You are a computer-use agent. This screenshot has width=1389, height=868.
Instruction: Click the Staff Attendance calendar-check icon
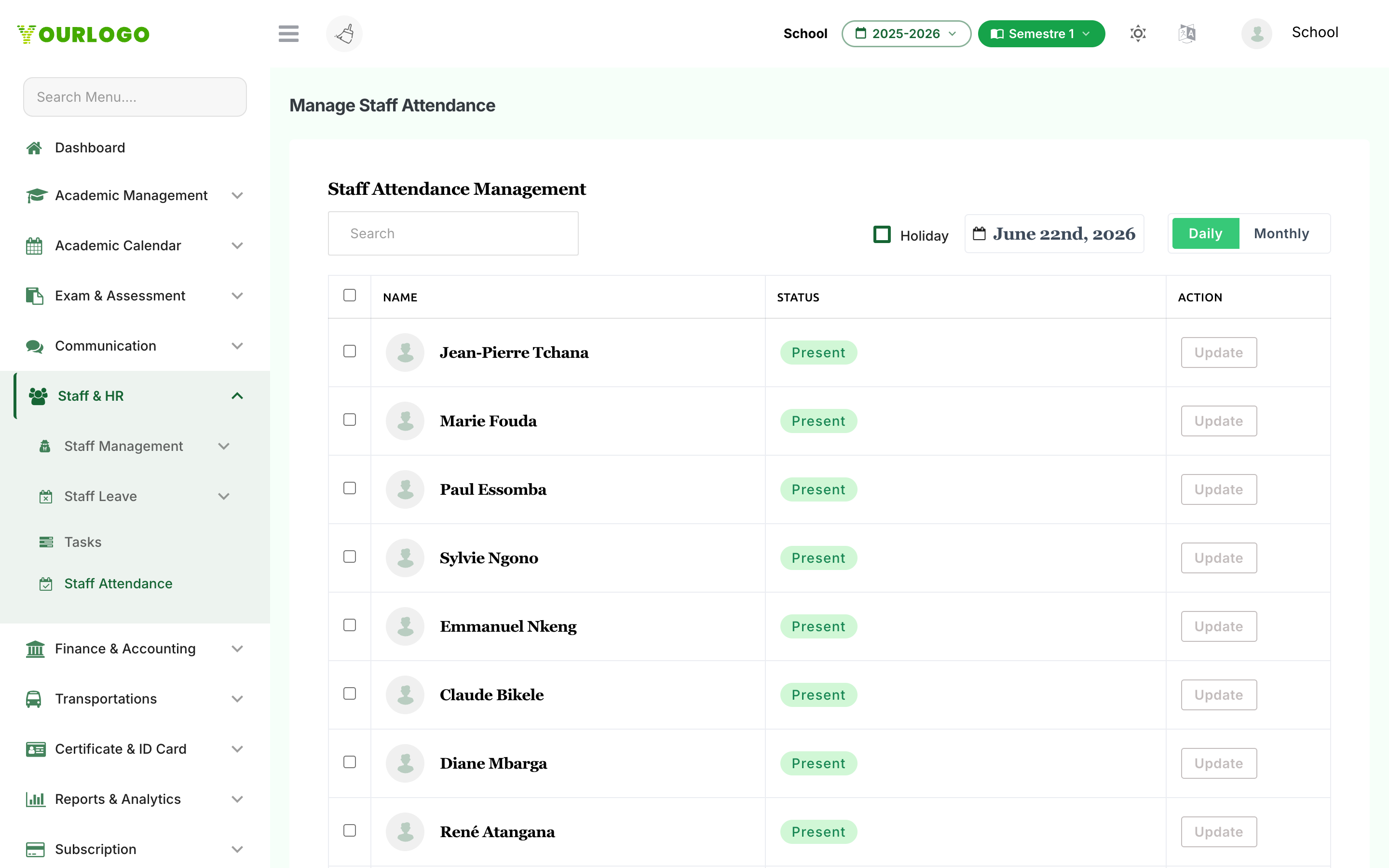(x=45, y=584)
